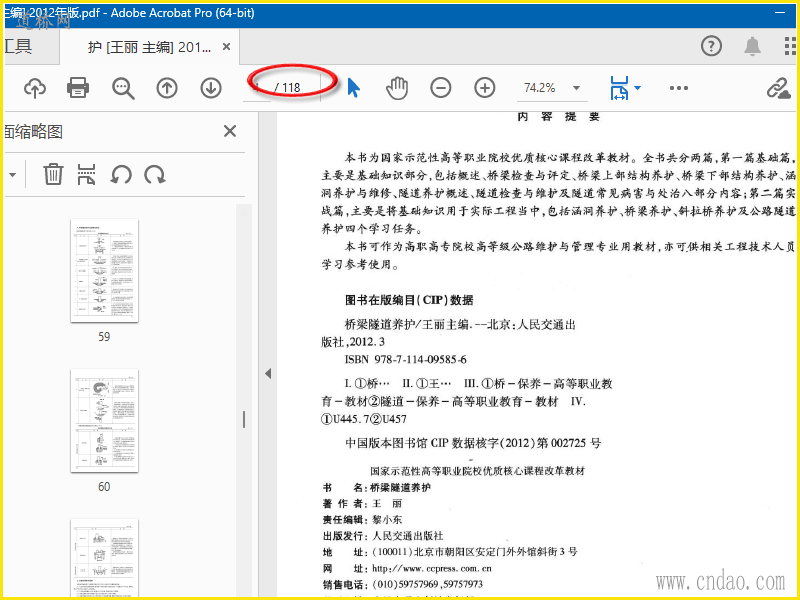
Task: Click the 内容提要 heading
Action: [558, 117]
